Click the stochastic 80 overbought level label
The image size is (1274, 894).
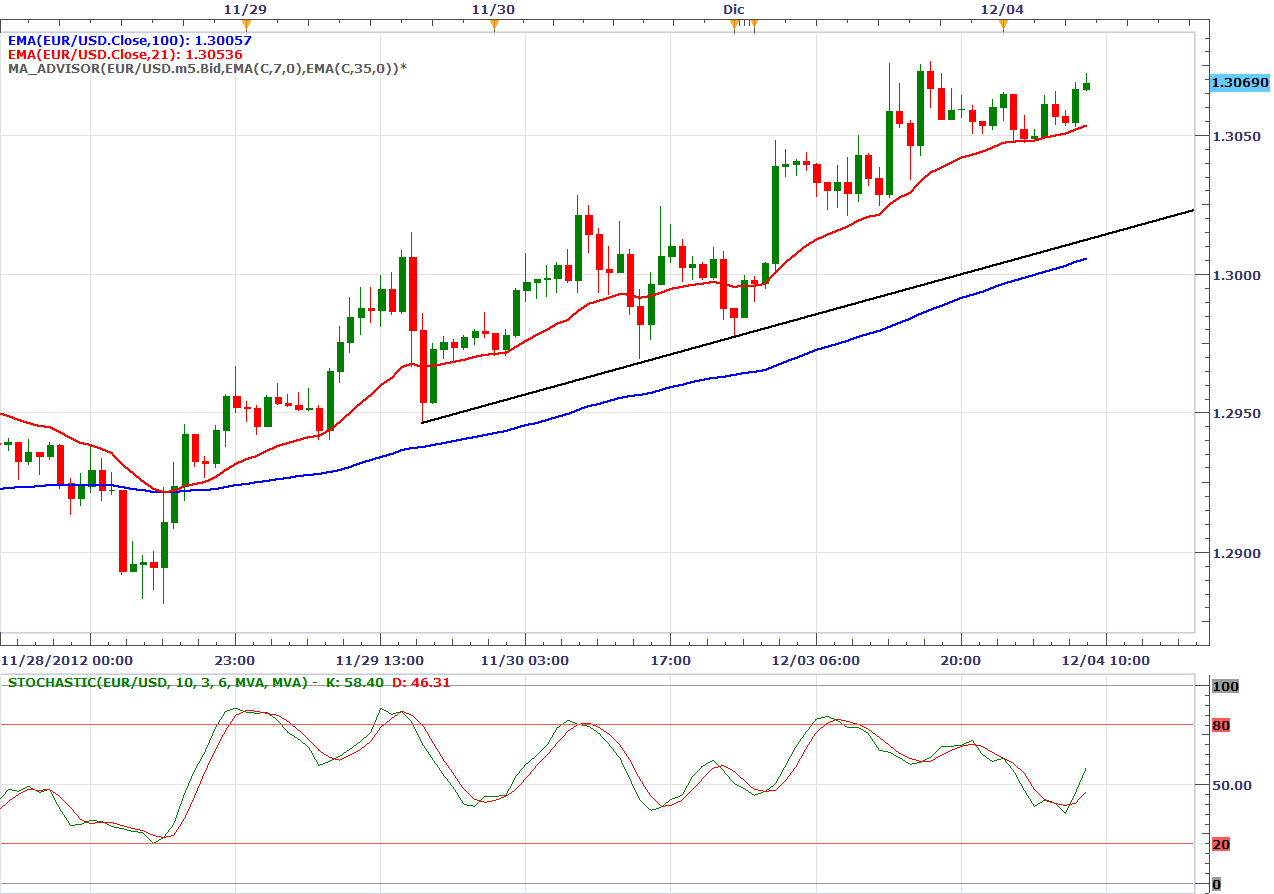pos(1220,725)
